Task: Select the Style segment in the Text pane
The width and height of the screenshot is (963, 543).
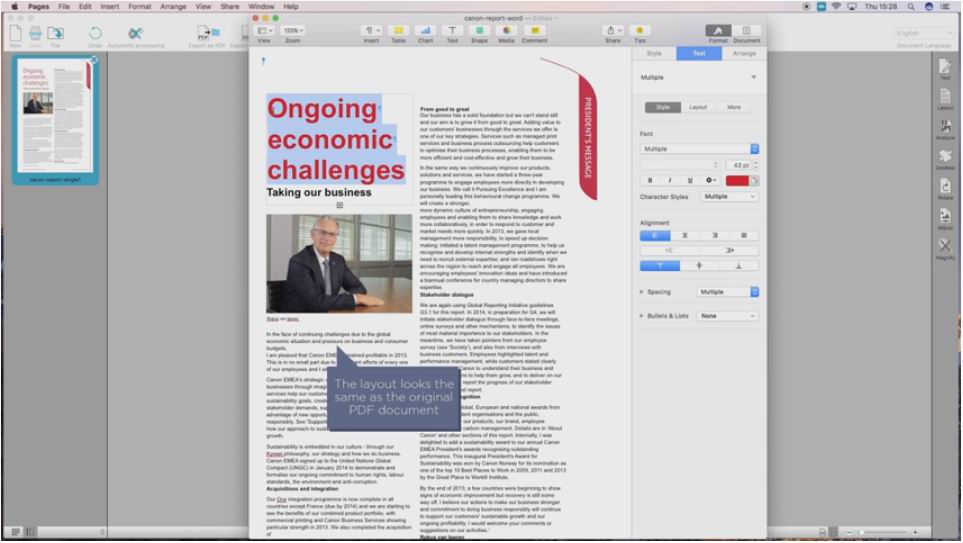Action: (x=663, y=107)
